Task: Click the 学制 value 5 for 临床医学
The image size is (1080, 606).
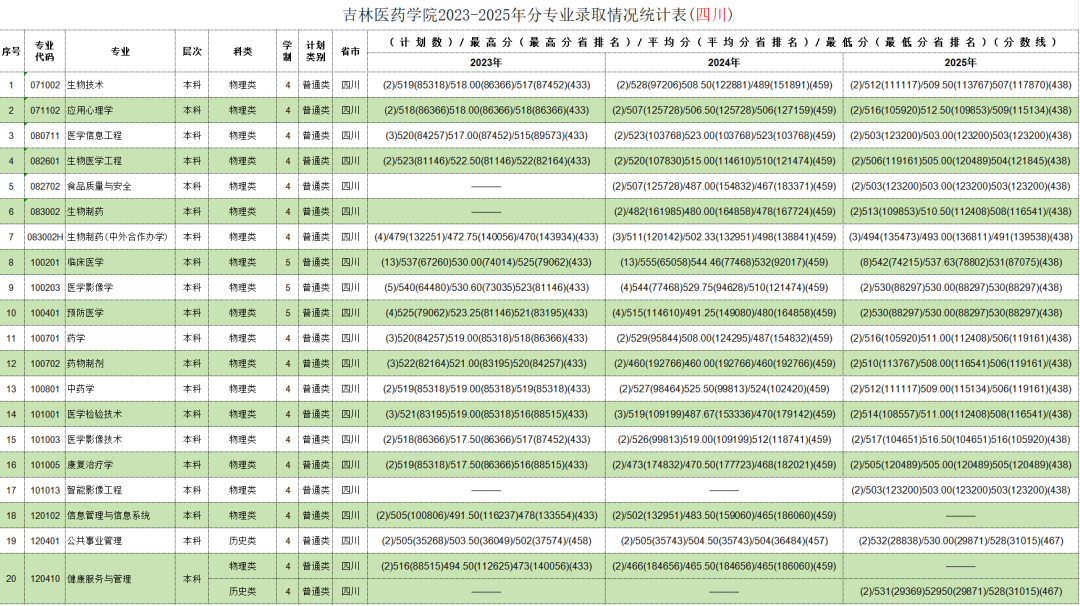Action: pos(288,262)
